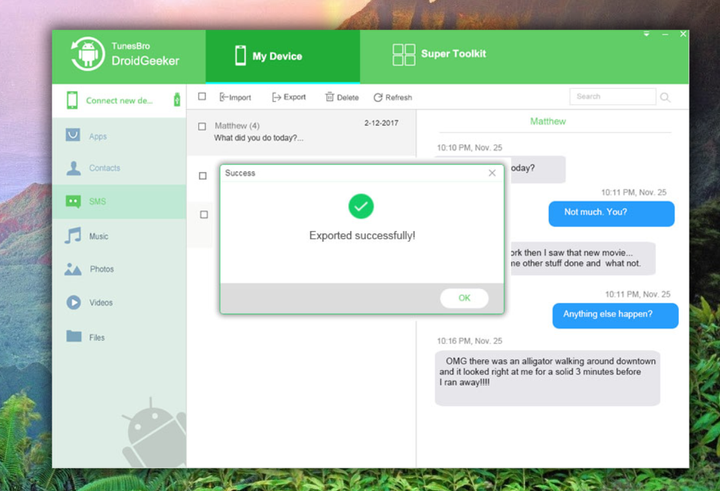Click the 2-12-2017 date on Matthew row
The image size is (720, 491).
tap(381, 123)
